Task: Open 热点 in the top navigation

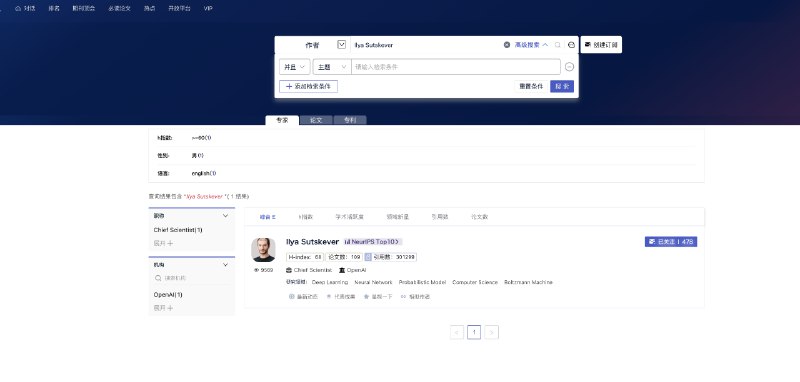Action: click(149, 9)
